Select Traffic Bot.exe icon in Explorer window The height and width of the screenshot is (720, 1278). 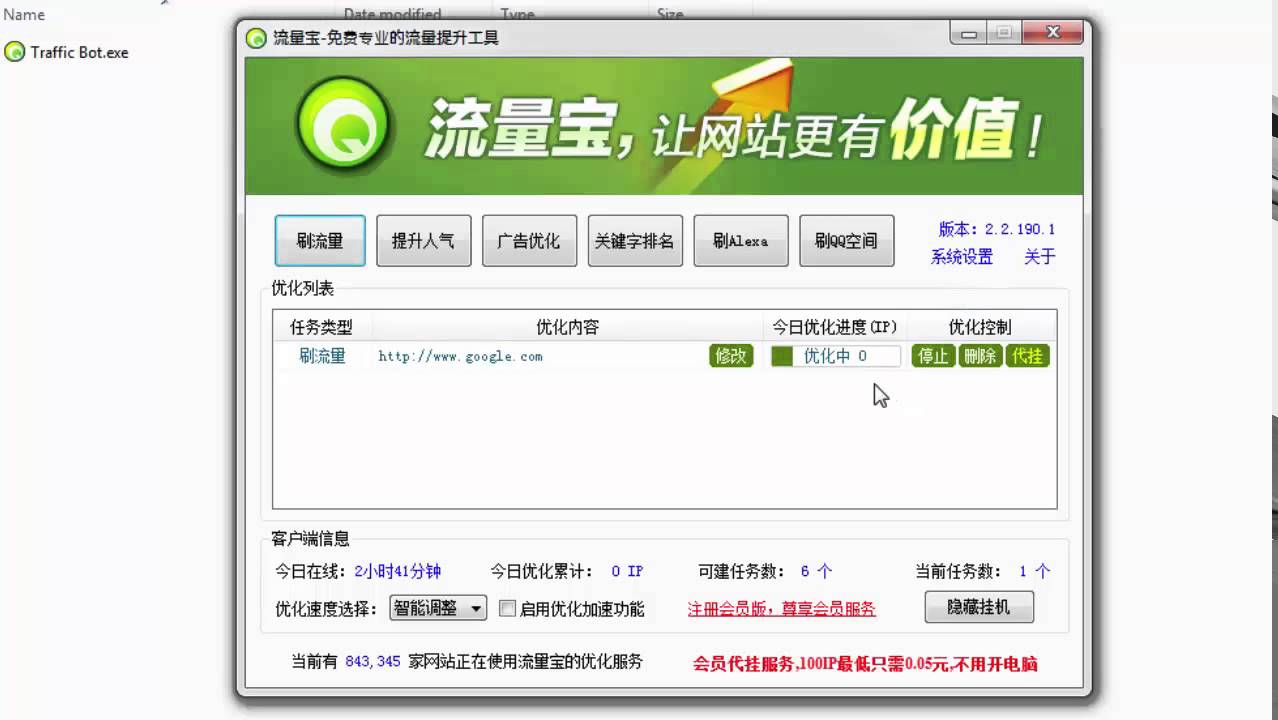15,52
